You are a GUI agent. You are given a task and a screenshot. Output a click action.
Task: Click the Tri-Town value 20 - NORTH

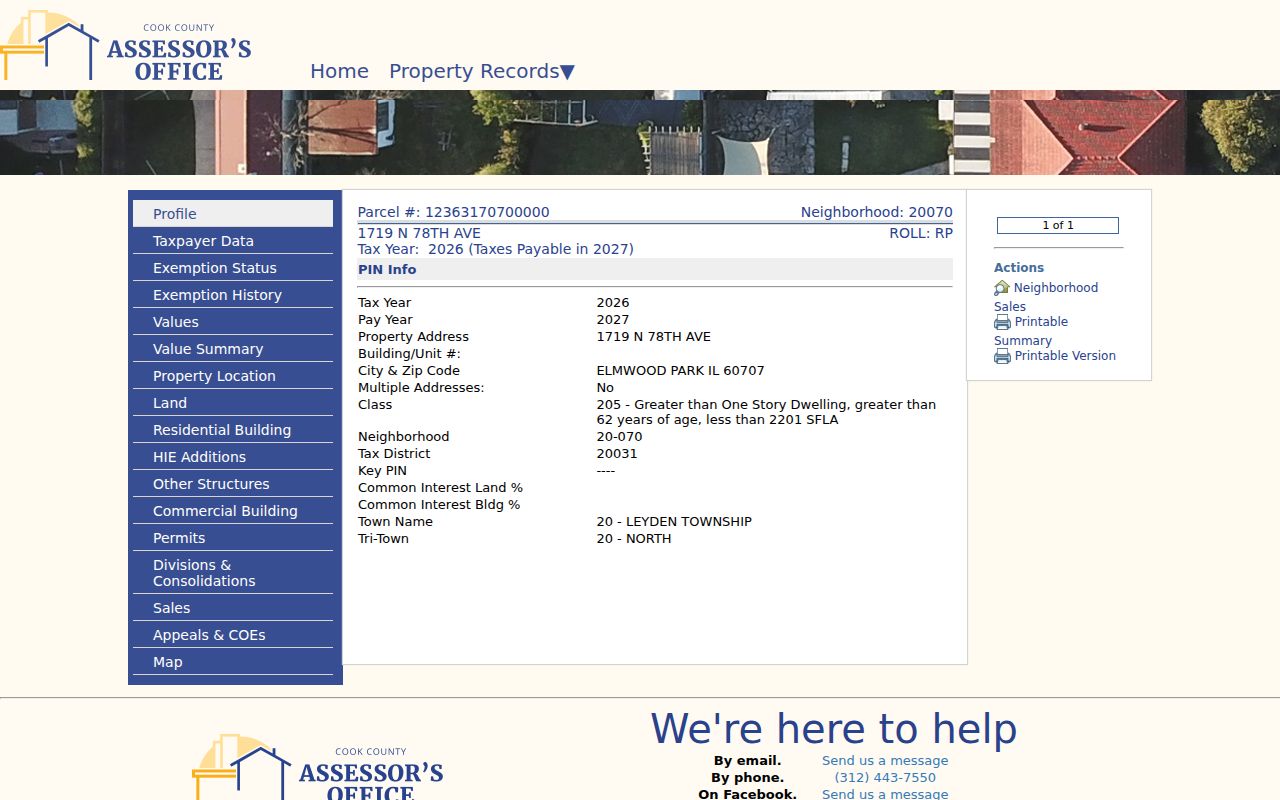point(634,539)
